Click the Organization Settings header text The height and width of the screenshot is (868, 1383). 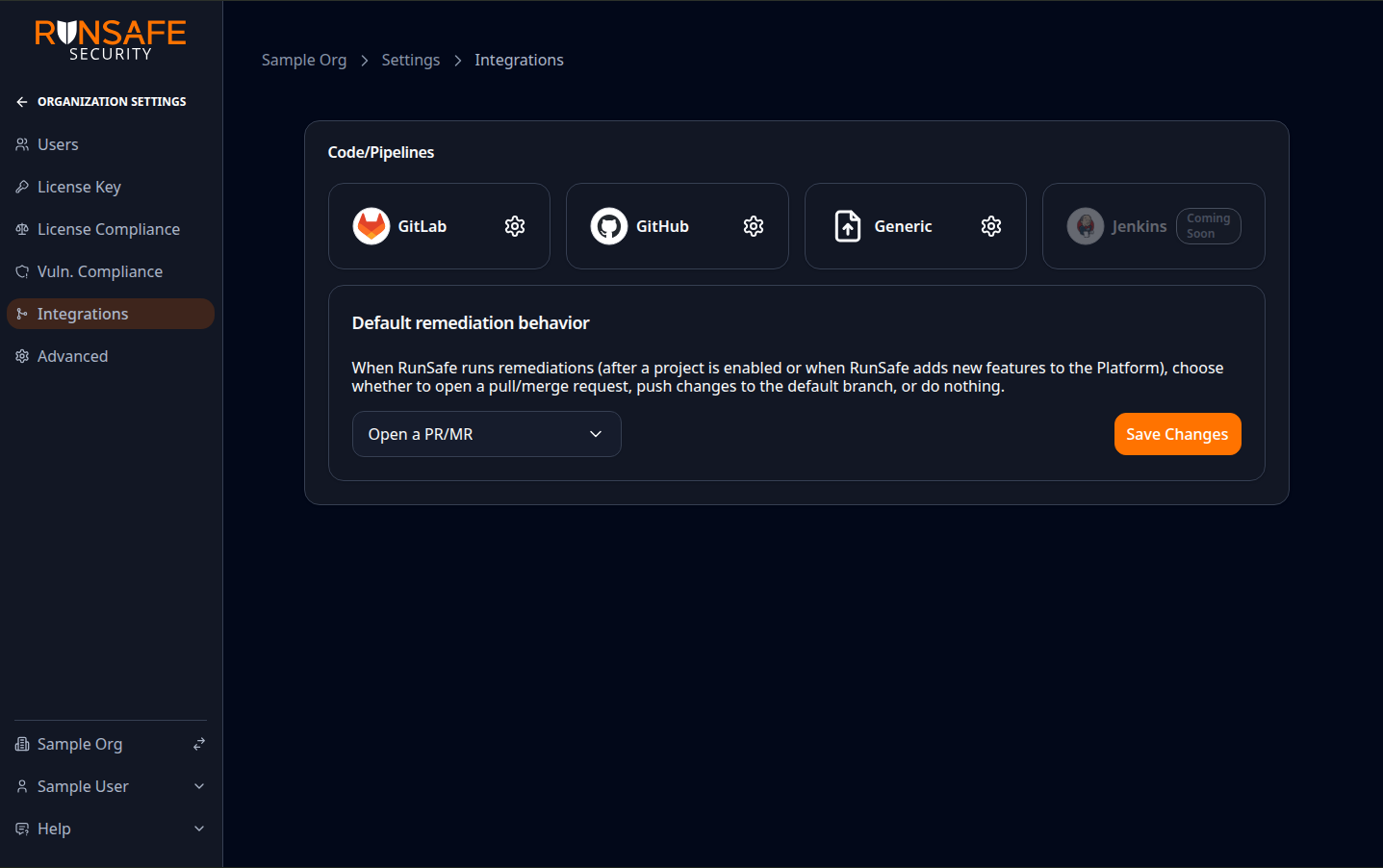(x=112, y=102)
